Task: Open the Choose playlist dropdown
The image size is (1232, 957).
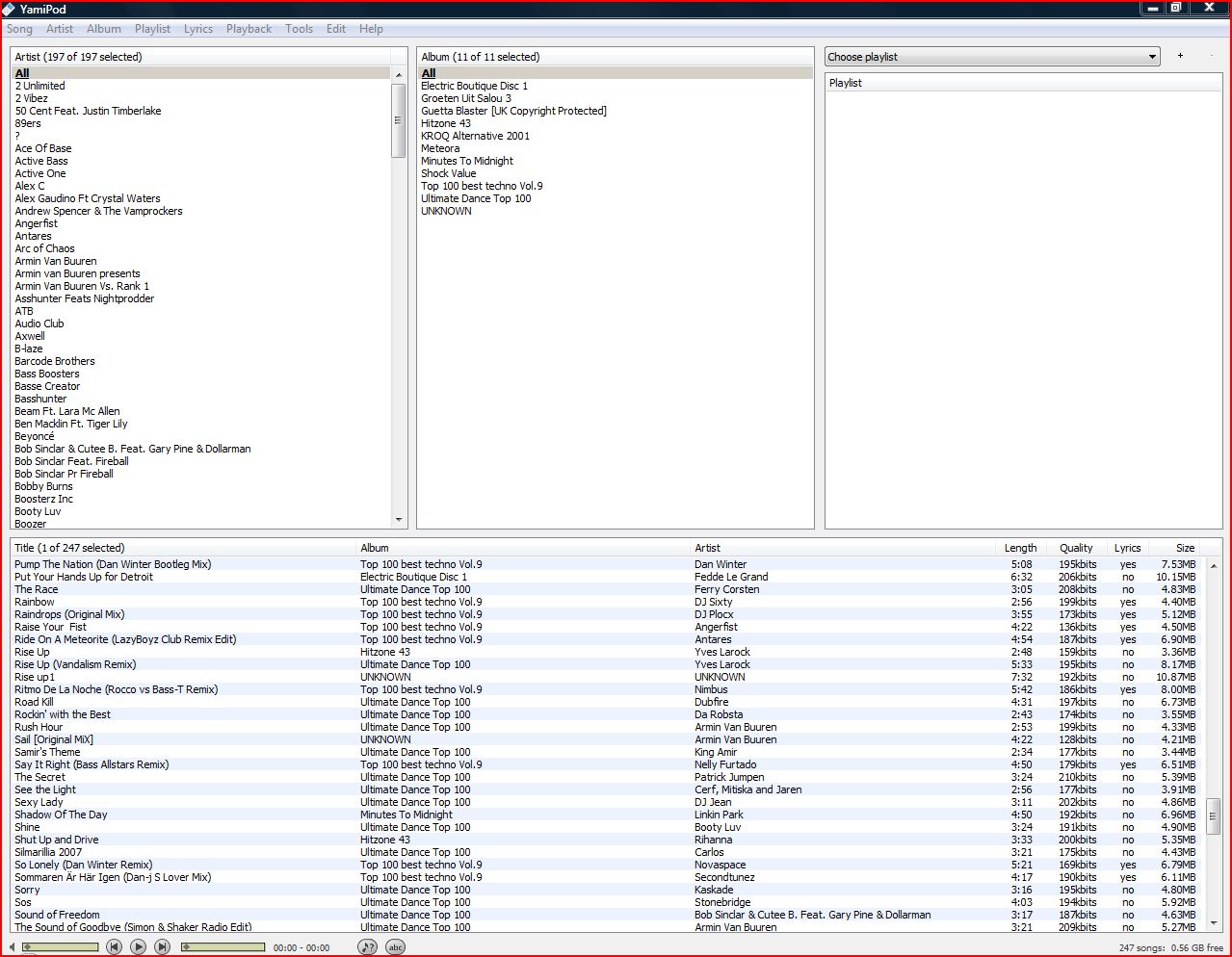Action: [x=992, y=57]
